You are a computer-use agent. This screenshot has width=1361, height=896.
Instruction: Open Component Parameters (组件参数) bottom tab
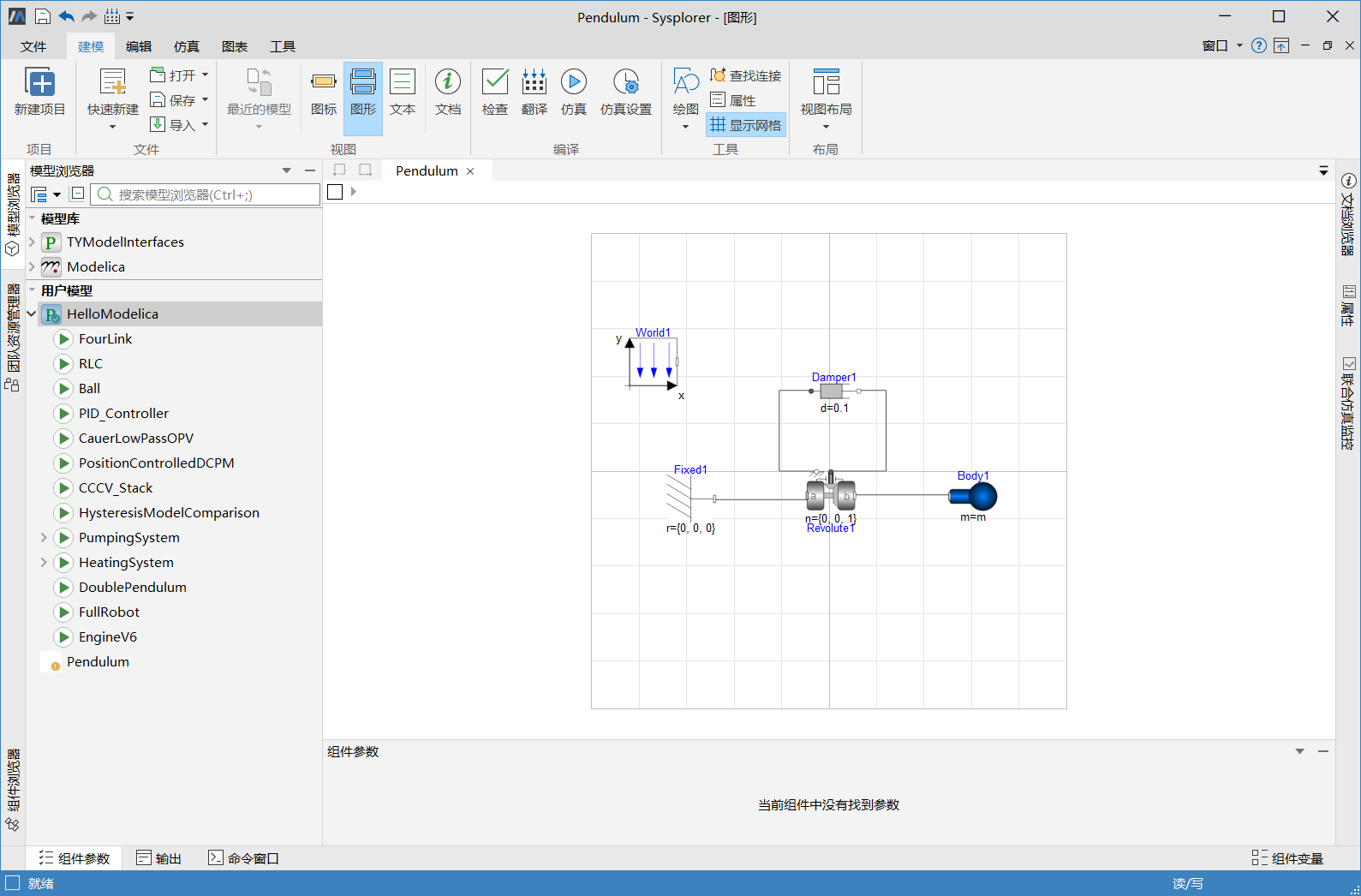pos(75,858)
